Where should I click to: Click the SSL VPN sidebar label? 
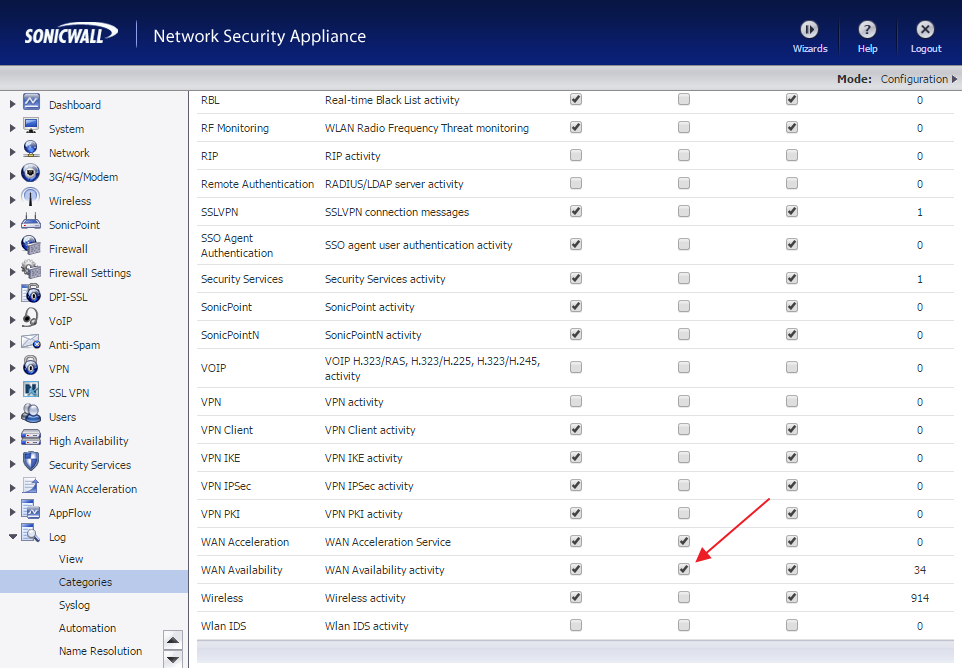[x=69, y=393]
